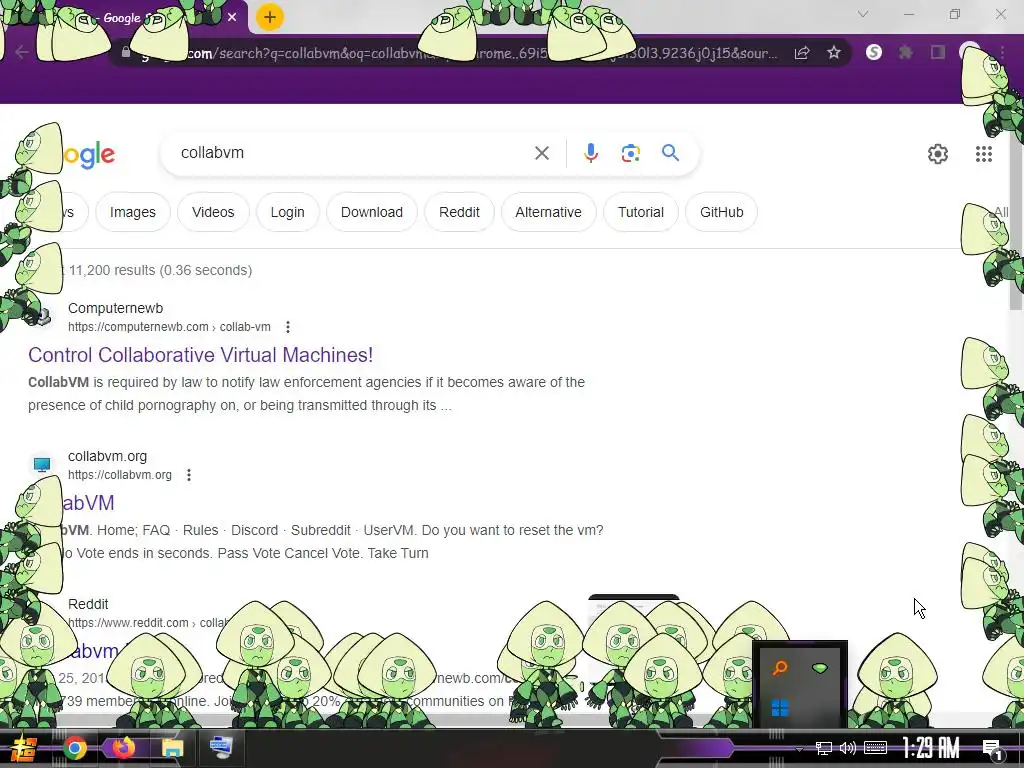
Task: Click the volume speaker icon in tray
Action: [848, 748]
